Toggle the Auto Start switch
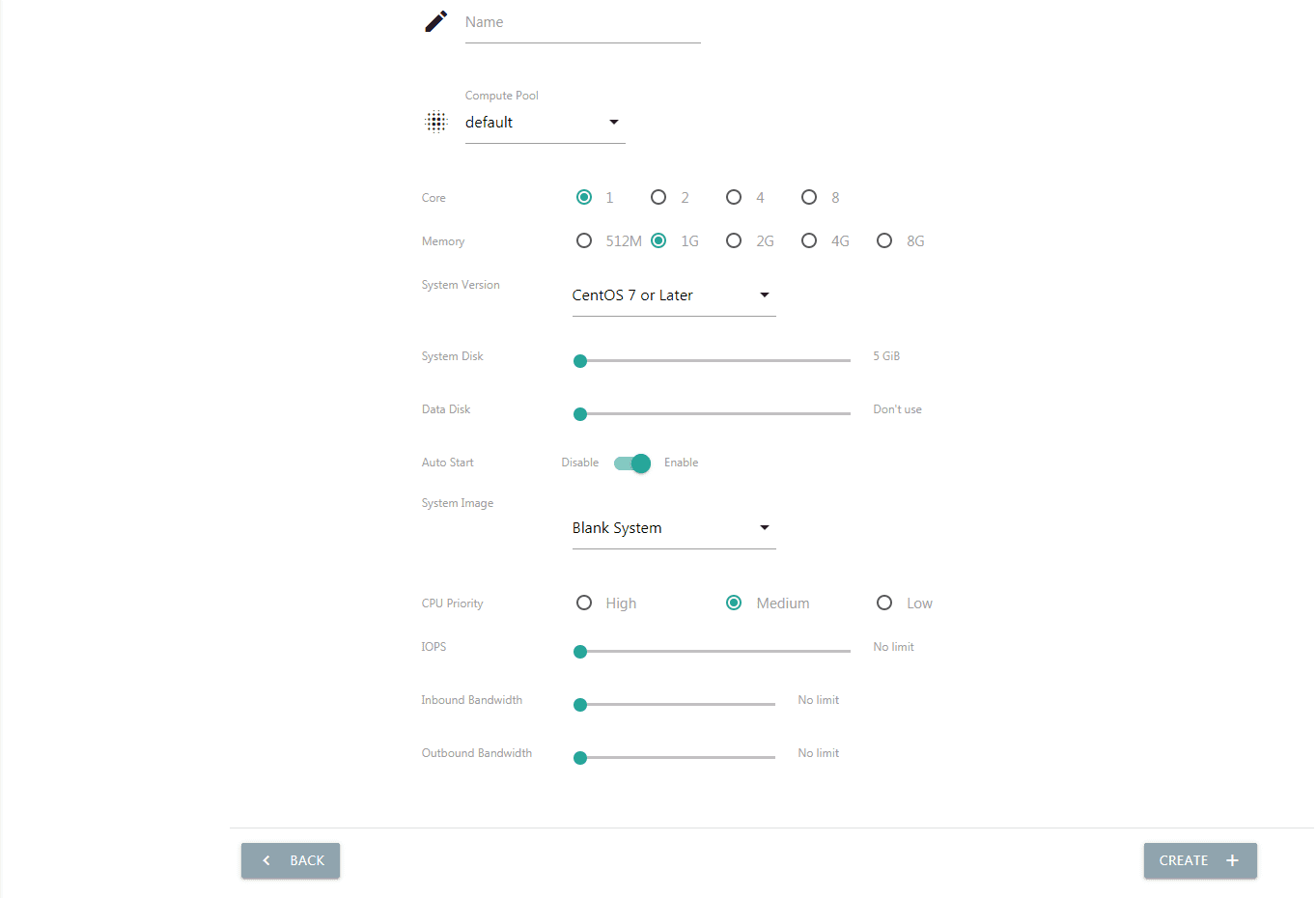This screenshot has width=1316, height=898. tap(632, 463)
